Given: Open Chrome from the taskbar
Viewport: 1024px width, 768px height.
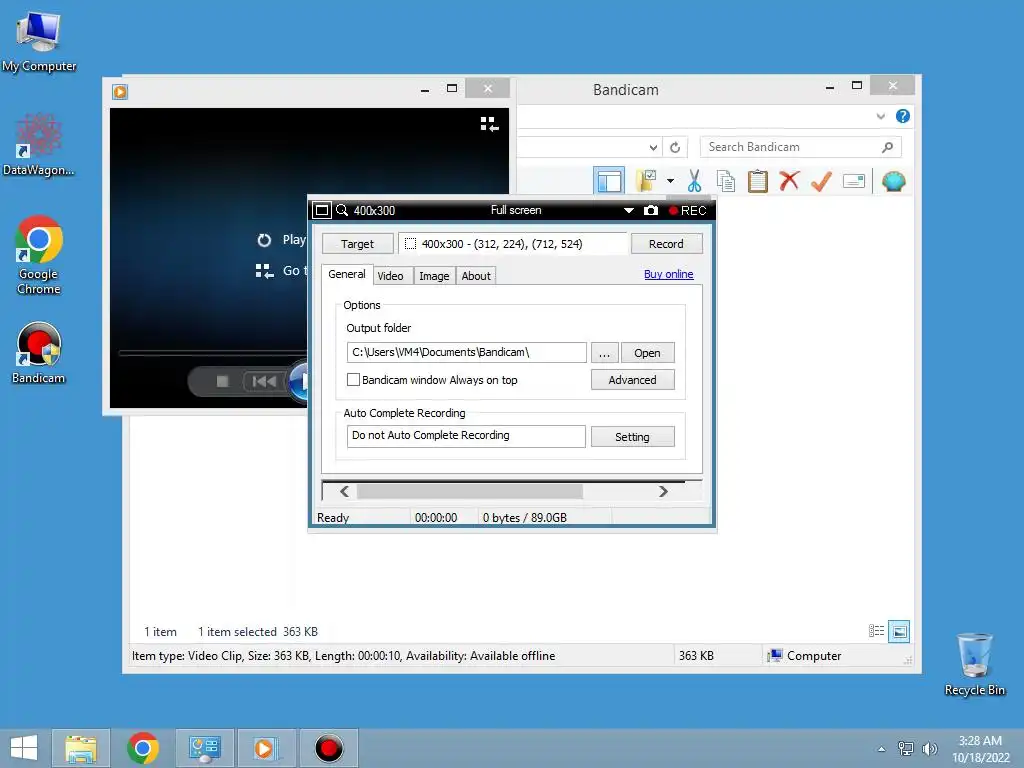Looking at the screenshot, I should pyautogui.click(x=143, y=748).
